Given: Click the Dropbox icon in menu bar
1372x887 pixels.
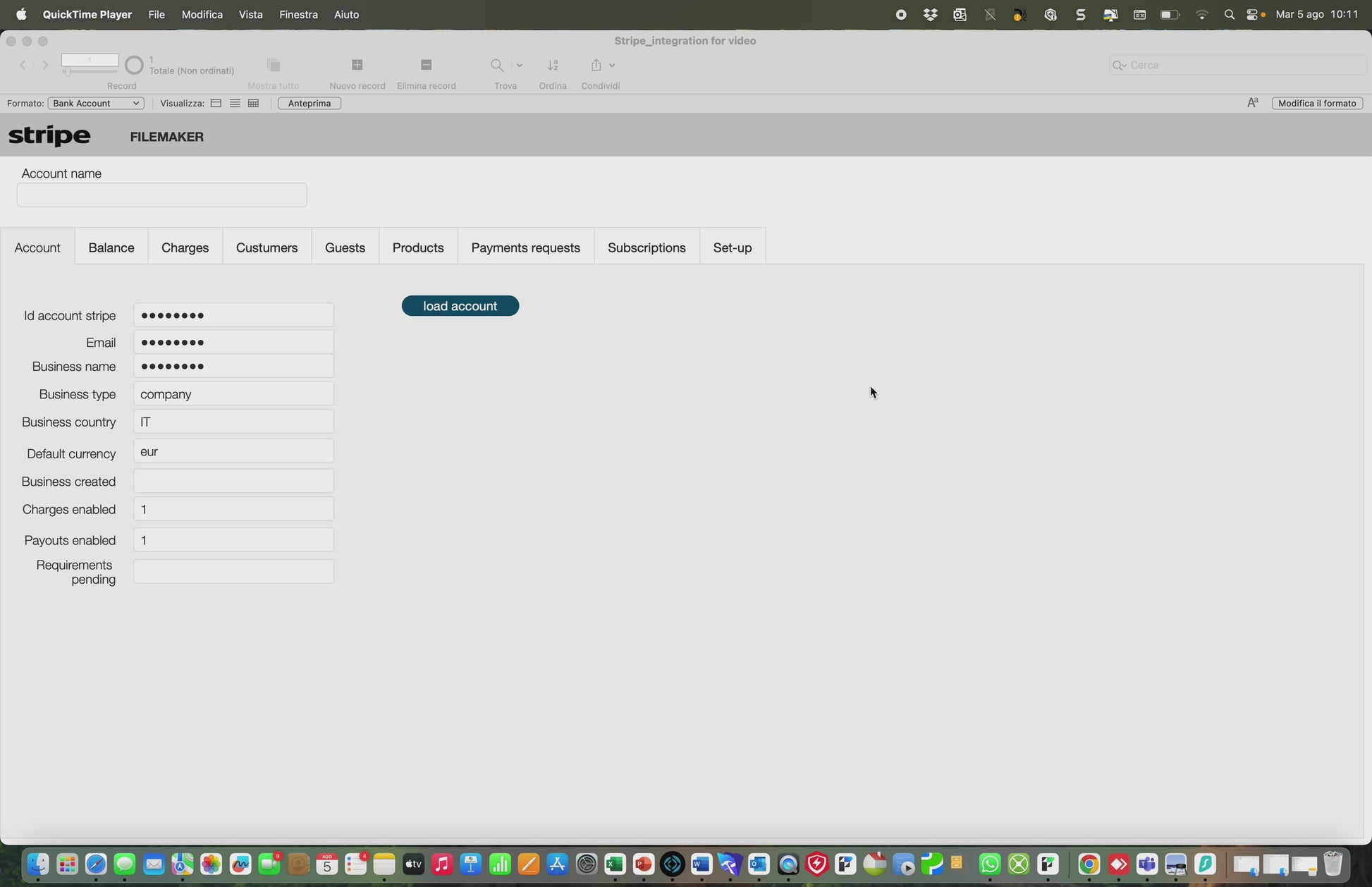Looking at the screenshot, I should click(x=930, y=14).
